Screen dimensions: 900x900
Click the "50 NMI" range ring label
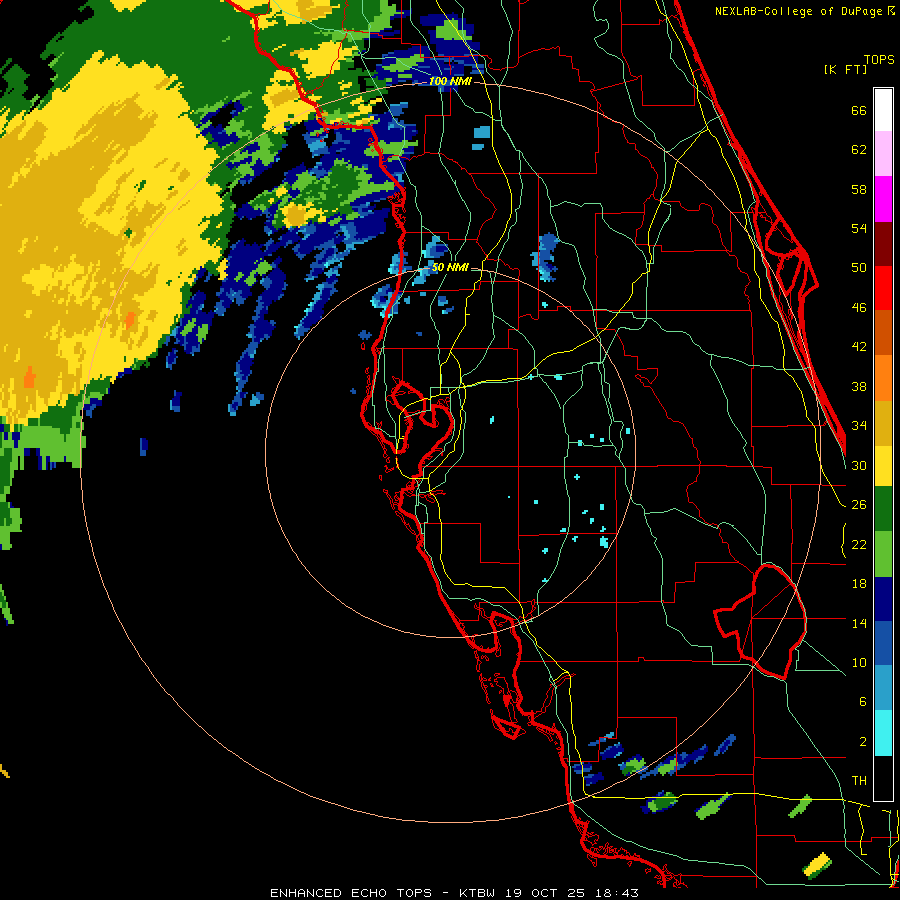tap(450, 267)
